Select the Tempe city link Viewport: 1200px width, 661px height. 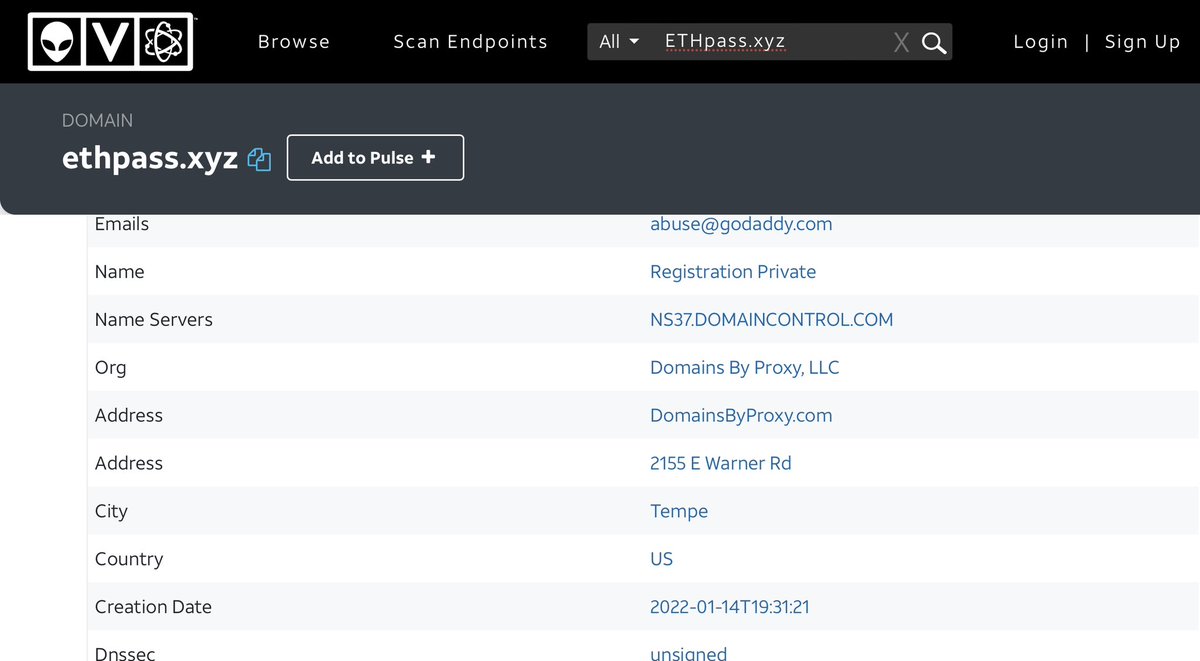point(679,511)
